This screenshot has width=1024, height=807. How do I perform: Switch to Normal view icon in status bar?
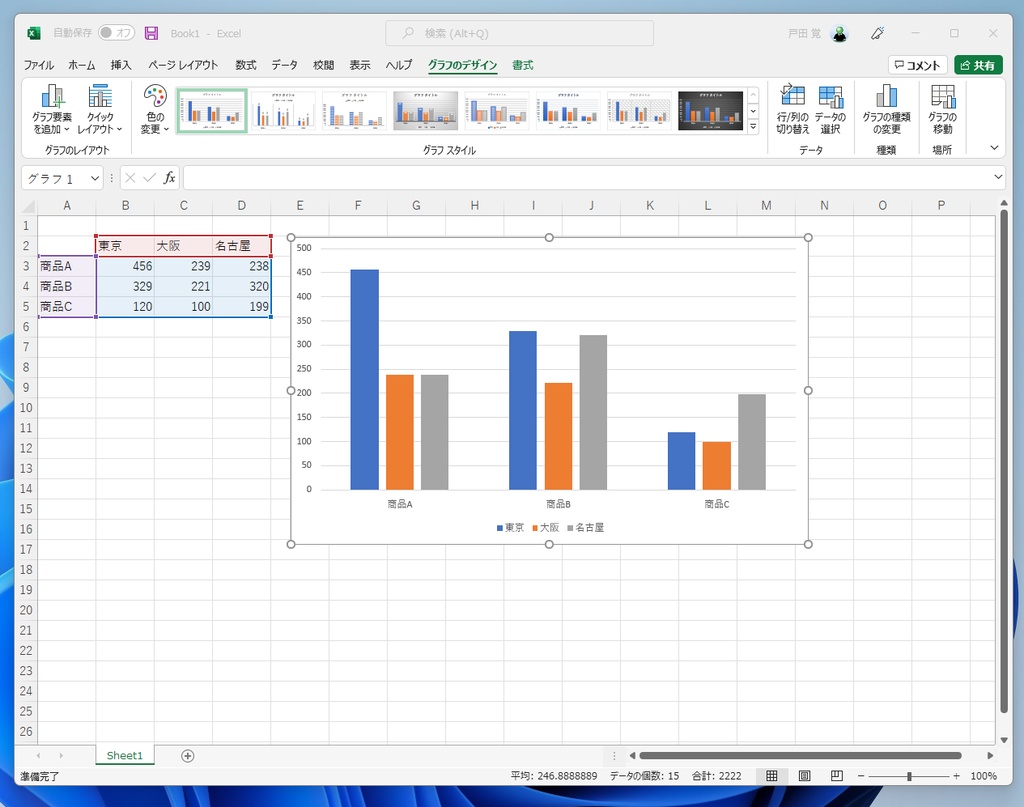(x=771, y=776)
